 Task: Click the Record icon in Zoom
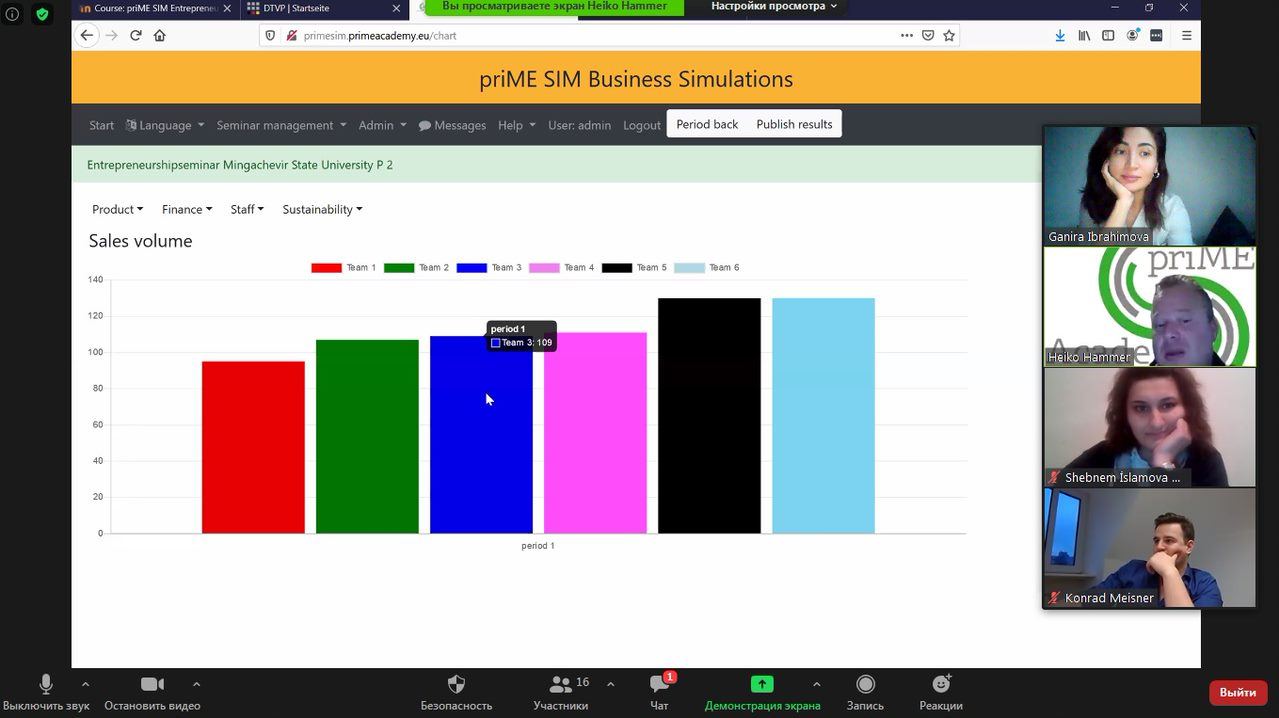coord(865,684)
